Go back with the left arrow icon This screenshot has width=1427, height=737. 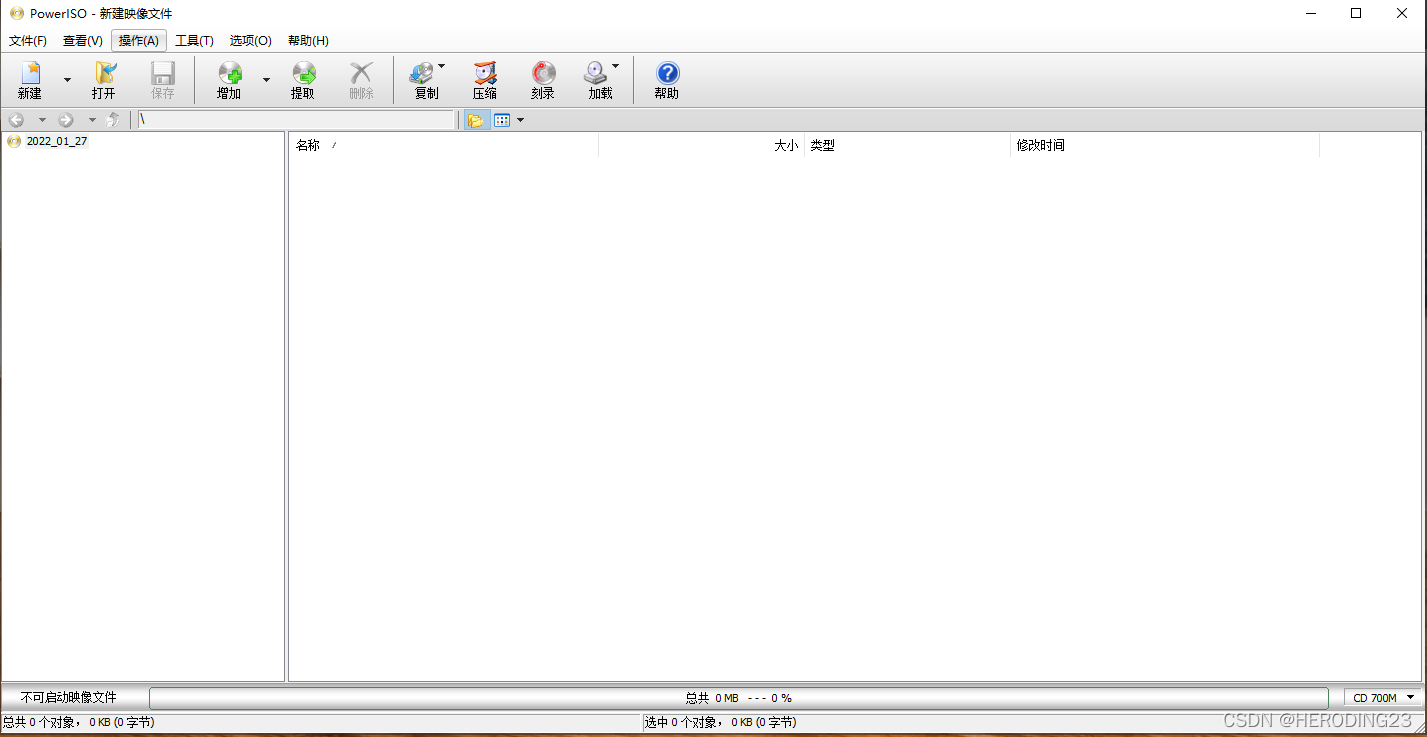click(x=16, y=120)
